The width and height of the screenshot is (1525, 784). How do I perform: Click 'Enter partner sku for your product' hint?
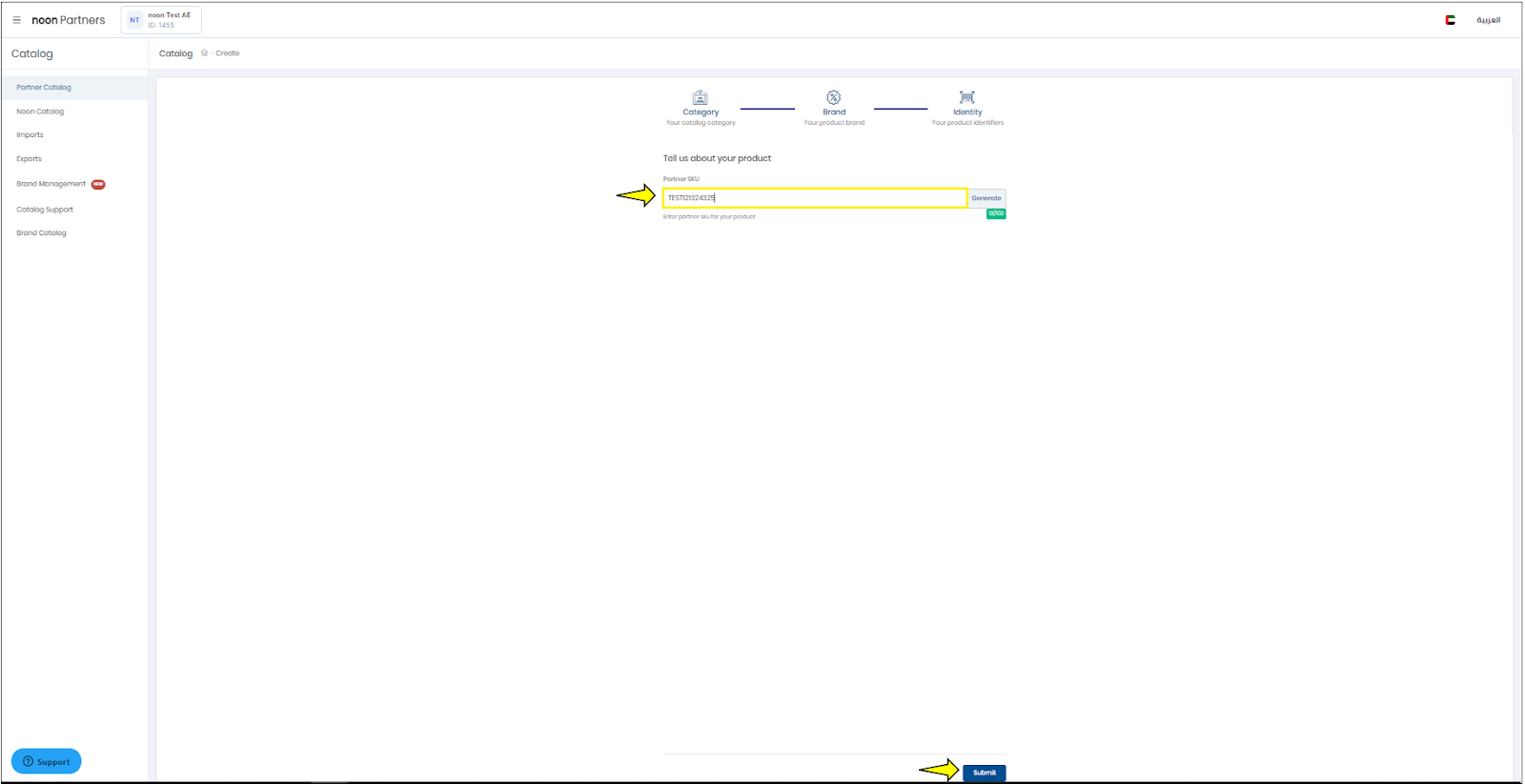[709, 217]
